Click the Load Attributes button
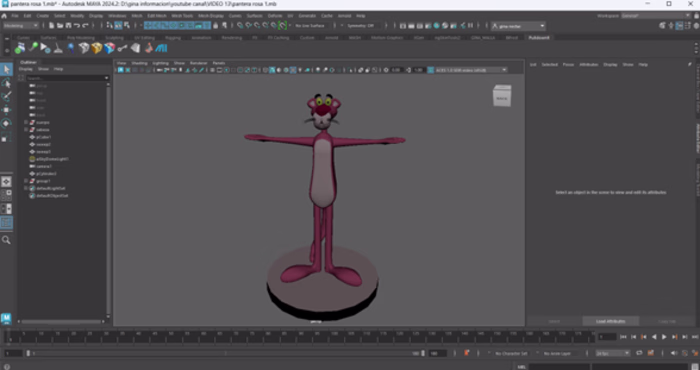The width and height of the screenshot is (700, 370). 611,321
